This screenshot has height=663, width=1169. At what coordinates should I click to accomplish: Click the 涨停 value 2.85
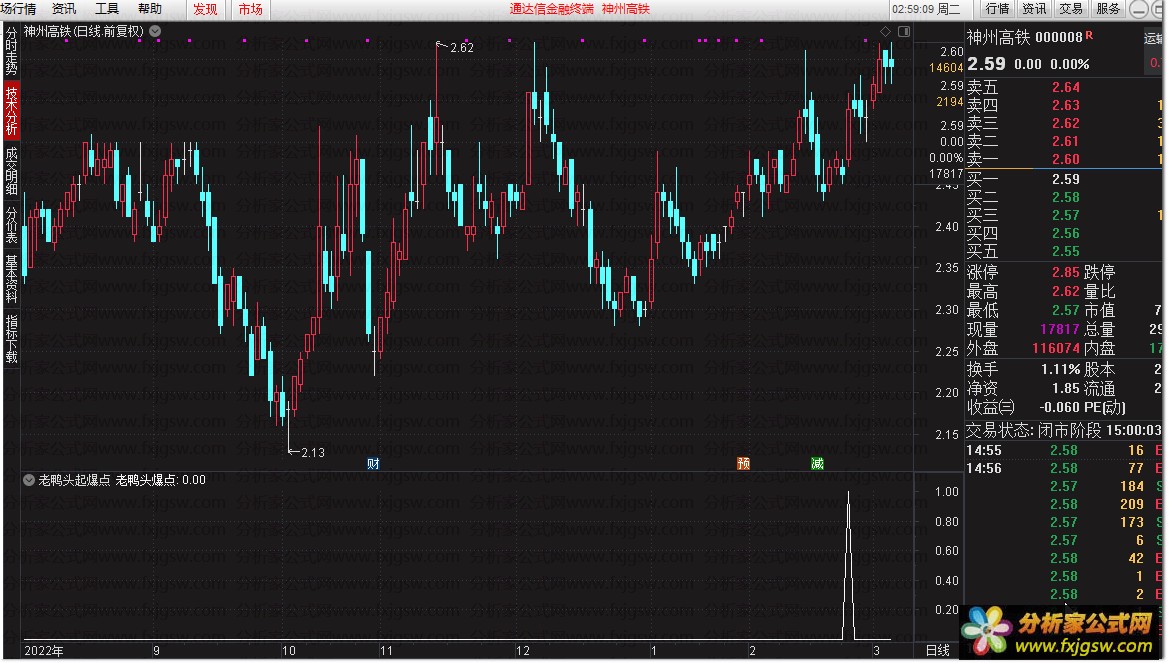1065,272
